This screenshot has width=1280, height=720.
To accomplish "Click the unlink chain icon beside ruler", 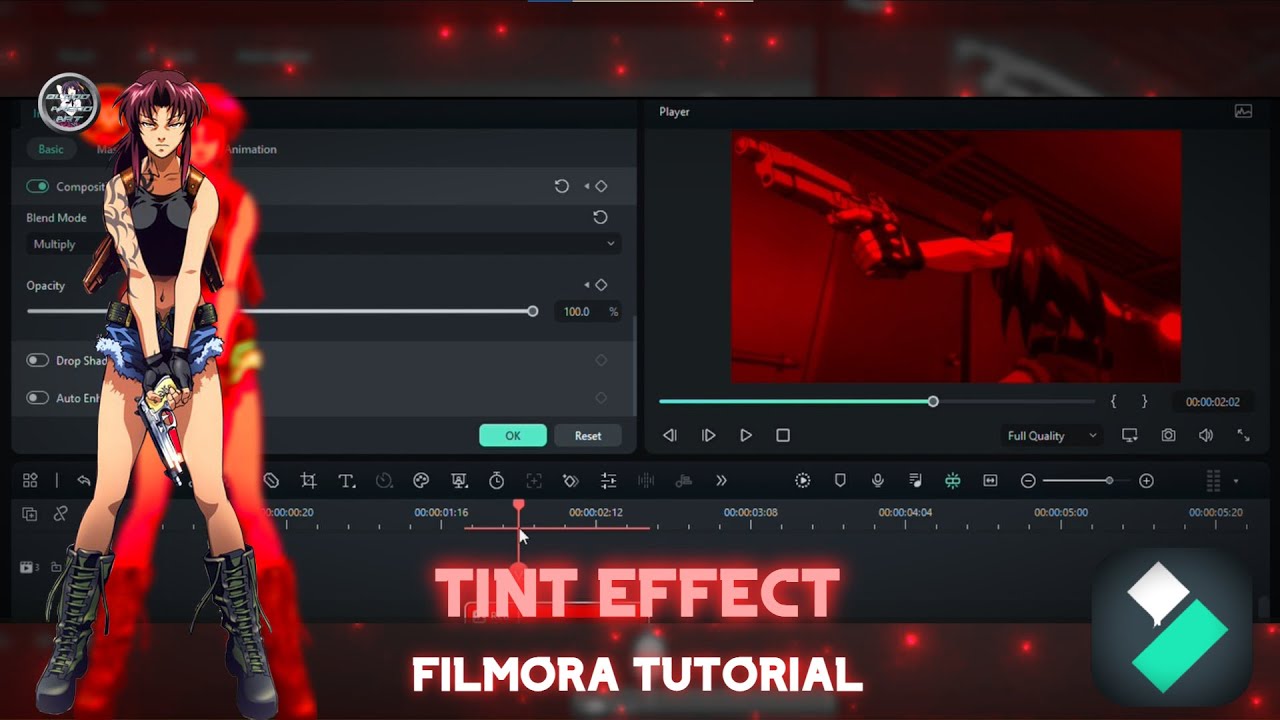I will pos(60,514).
